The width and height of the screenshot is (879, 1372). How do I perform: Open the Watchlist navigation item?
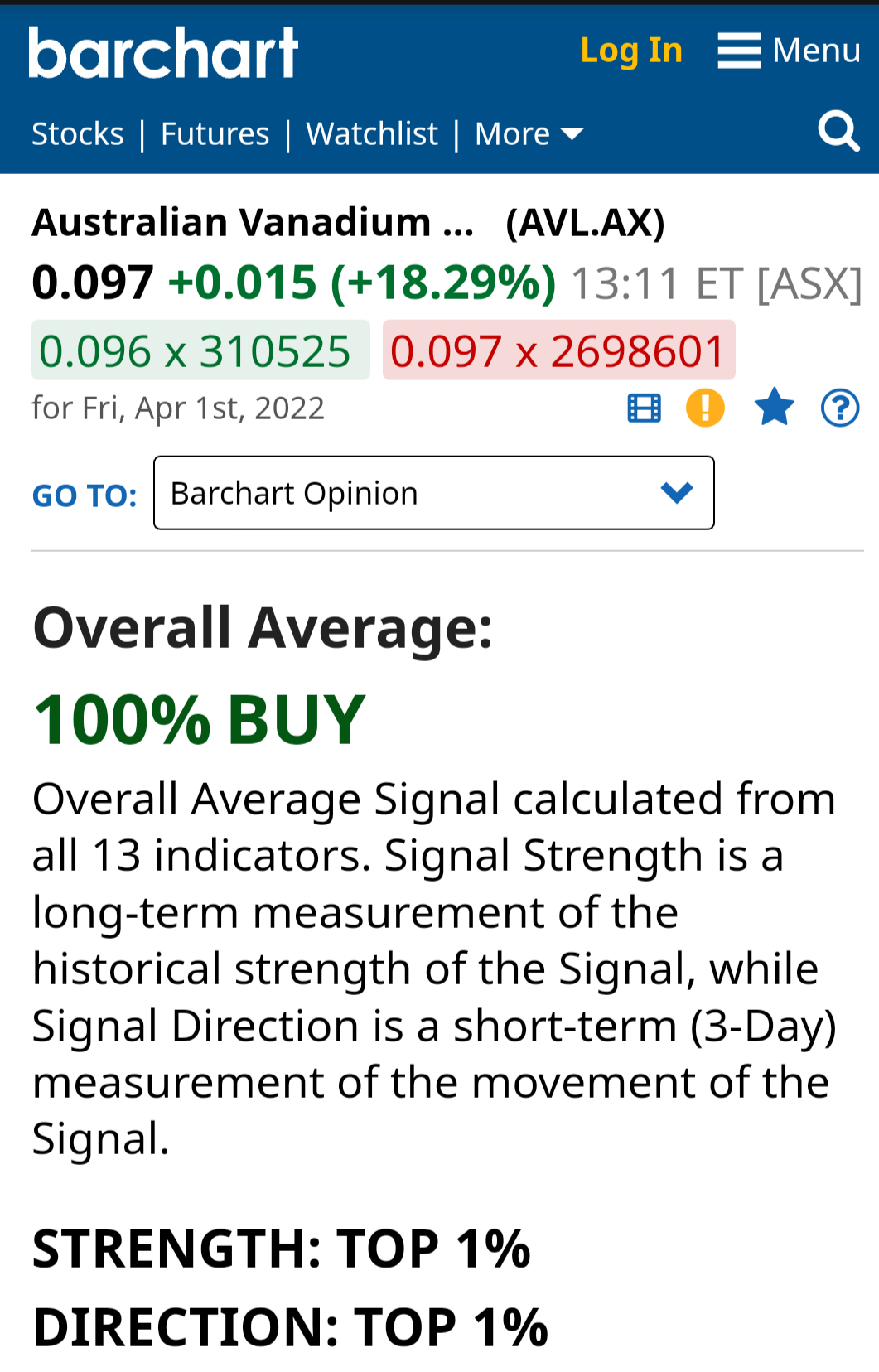click(x=372, y=133)
